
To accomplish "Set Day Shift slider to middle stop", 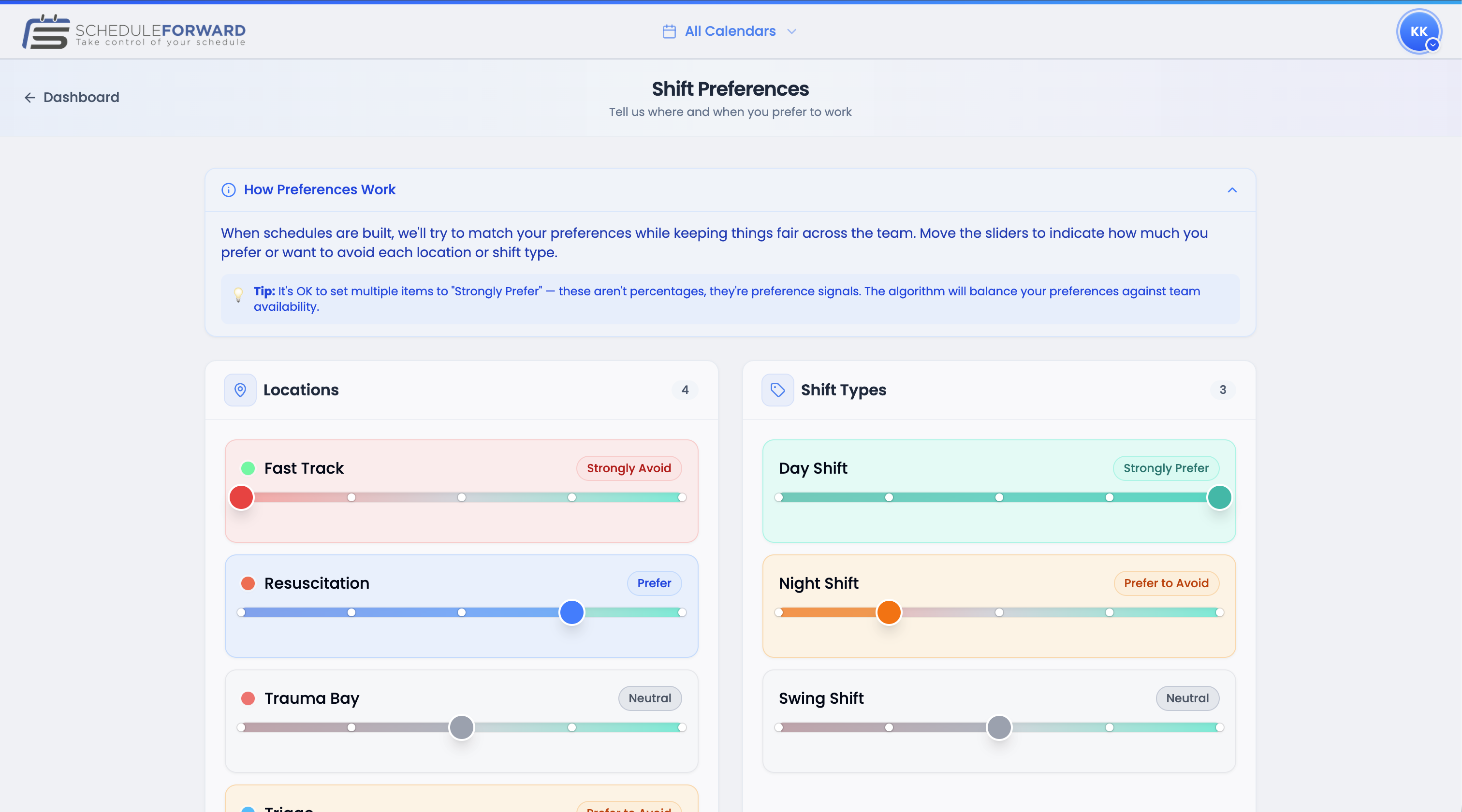I will coord(999,498).
